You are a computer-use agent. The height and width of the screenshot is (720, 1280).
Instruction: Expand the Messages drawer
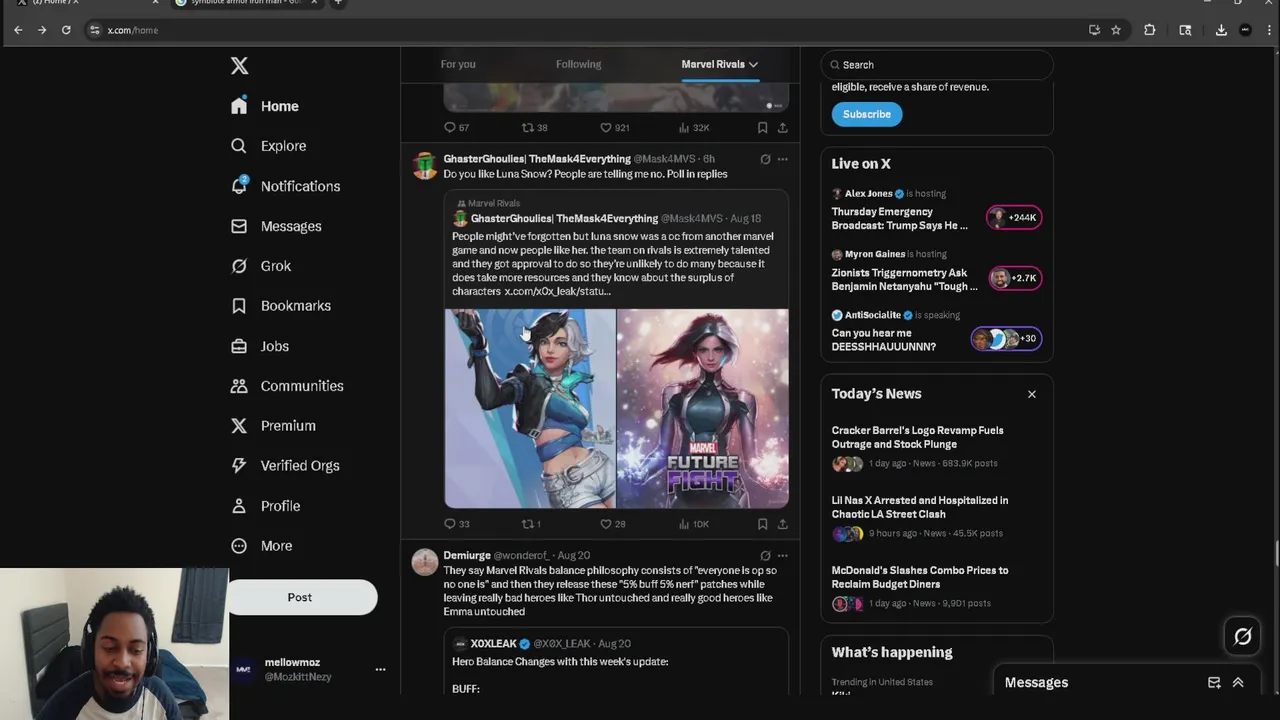pyautogui.click(x=1238, y=683)
